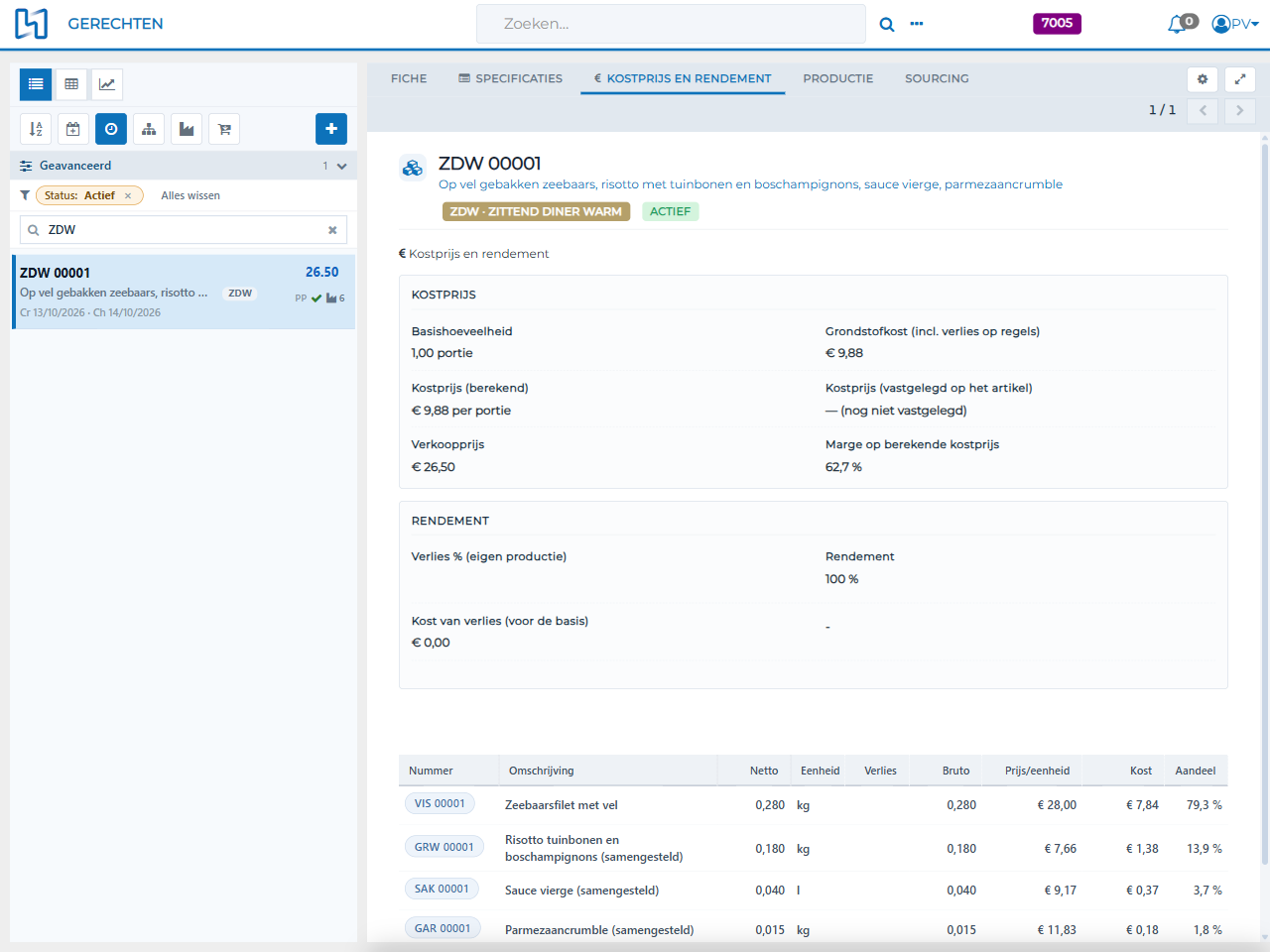
Task: Remove the Status: Actief filter chip
Action: point(128,196)
